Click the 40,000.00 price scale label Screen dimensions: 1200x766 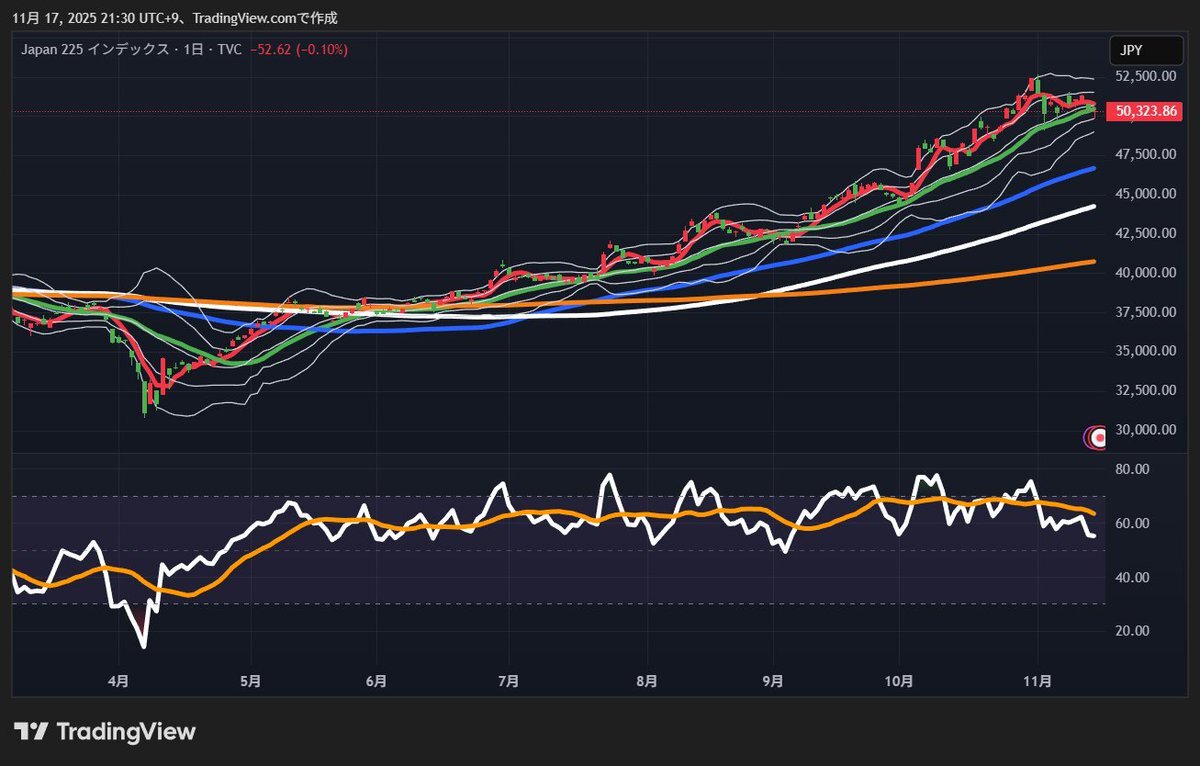point(1143,272)
